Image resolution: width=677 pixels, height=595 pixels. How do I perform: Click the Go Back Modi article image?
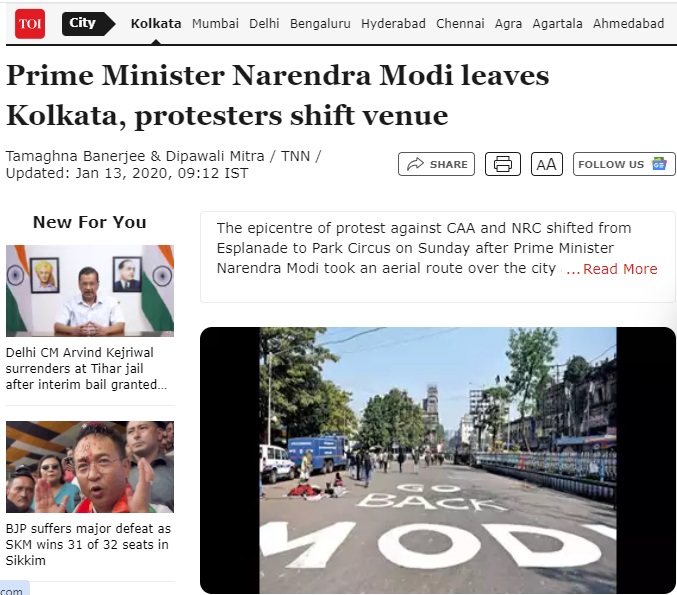click(438, 460)
